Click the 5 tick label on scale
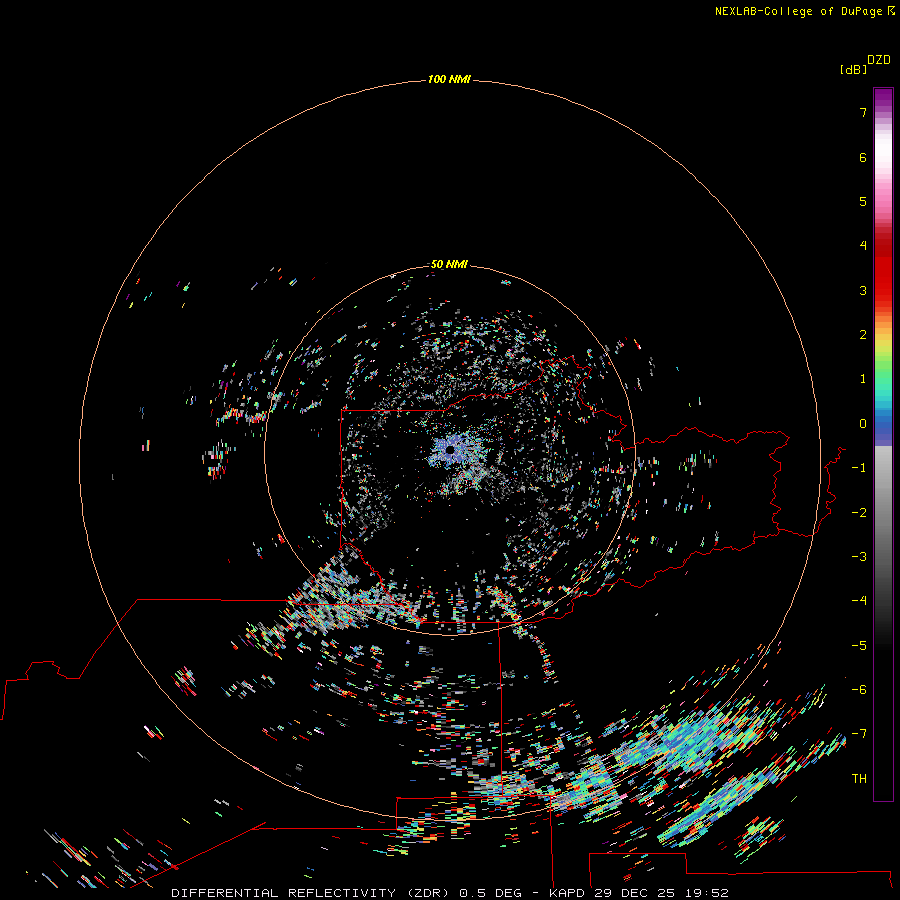Viewport: 900px width, 900px height. (x=863, y=201)
